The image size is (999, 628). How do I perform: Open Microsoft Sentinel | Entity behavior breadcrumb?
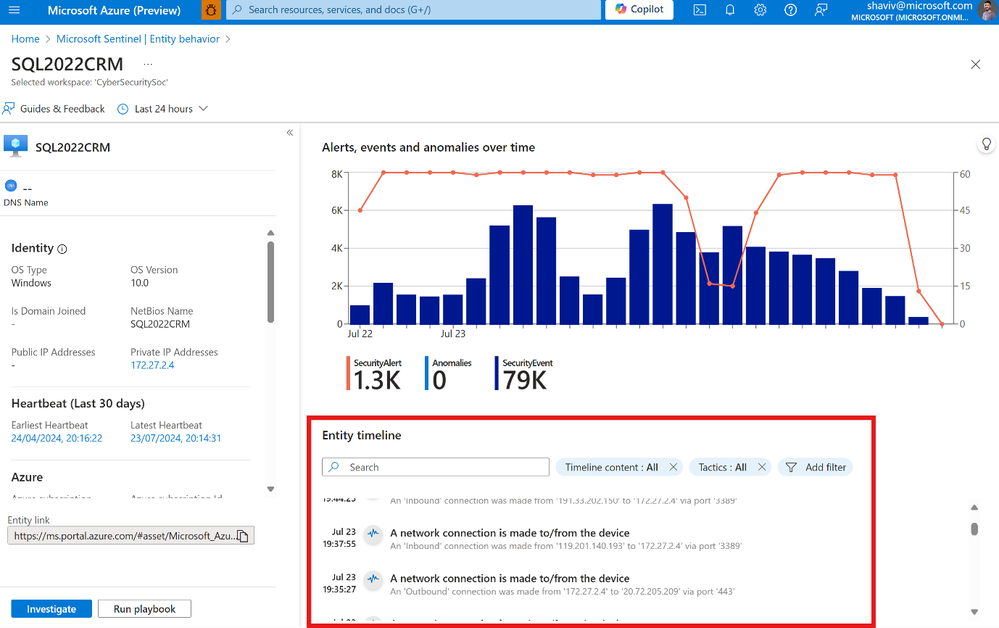[138, 39]
